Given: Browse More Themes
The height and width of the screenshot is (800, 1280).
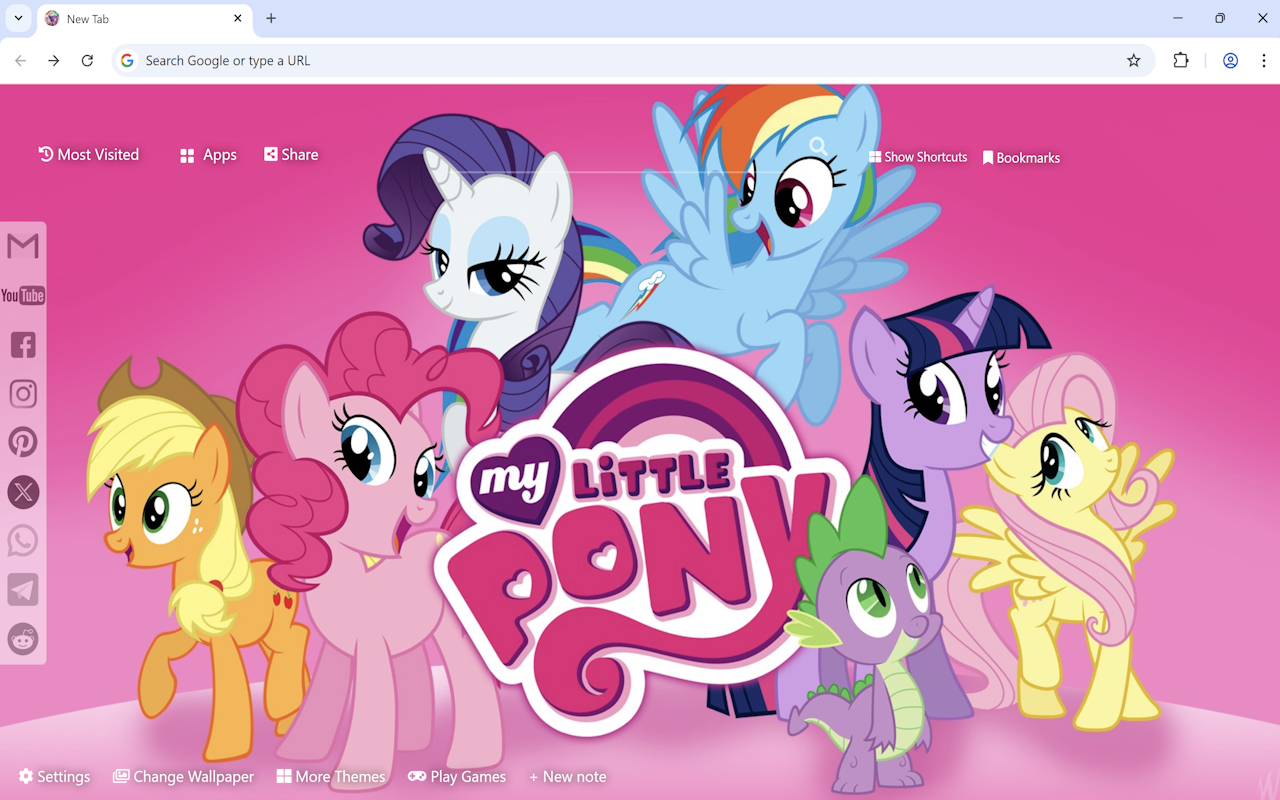Looking at the screenshot, I should (331, 776).
